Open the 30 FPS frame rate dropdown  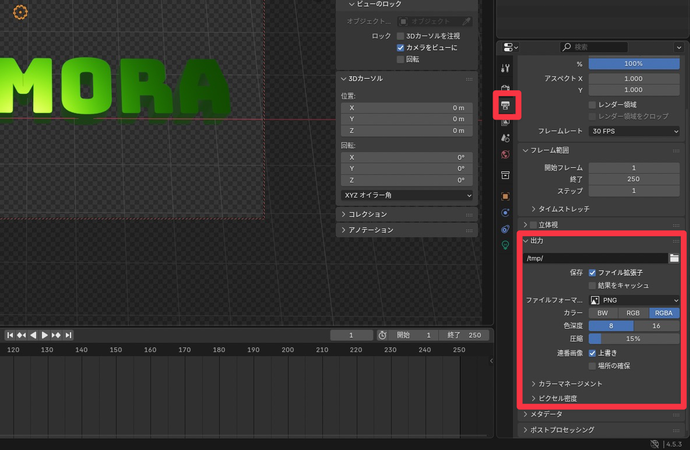click(x=634, y=131)
